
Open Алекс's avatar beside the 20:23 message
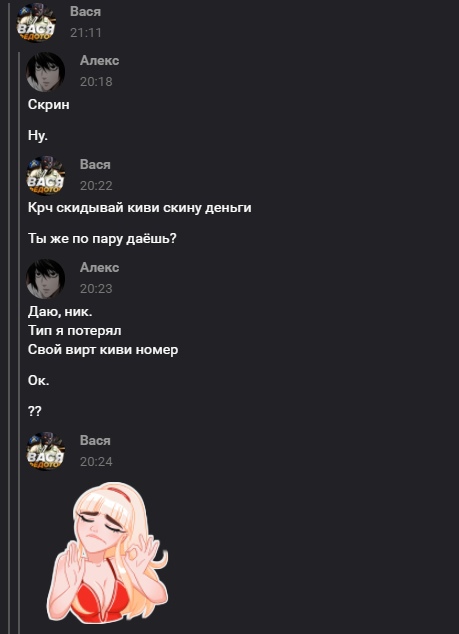click(x=46, y=279)
